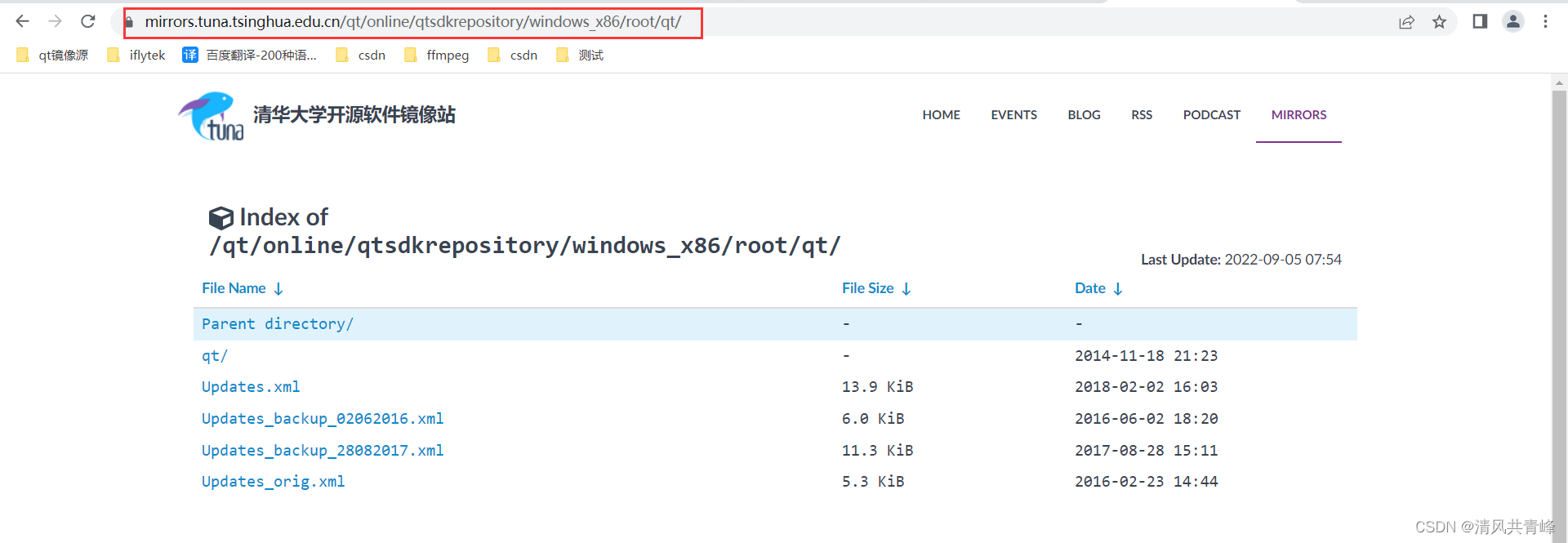This screenshot has width=1568, height=543.
Task: Open the ffmpeg bookmark folder
Action: [x=437, y=55]
